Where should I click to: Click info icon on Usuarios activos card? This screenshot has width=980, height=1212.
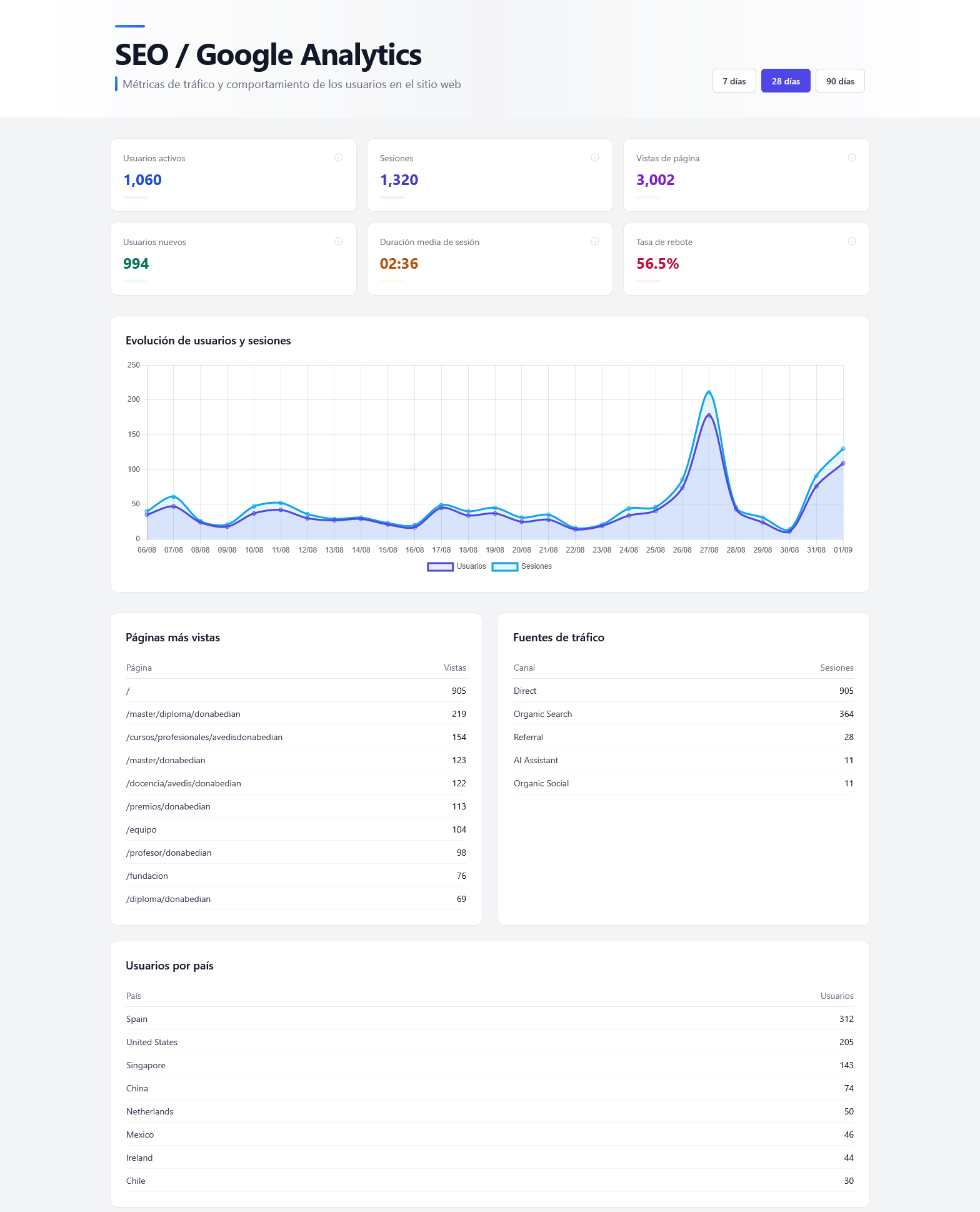pyautogui.click(x=339, y=158)
